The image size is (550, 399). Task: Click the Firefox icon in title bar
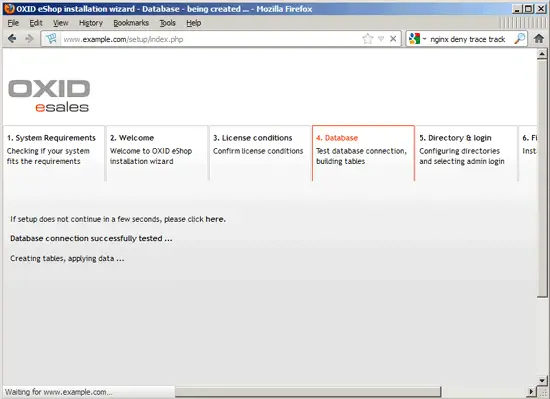9,8
